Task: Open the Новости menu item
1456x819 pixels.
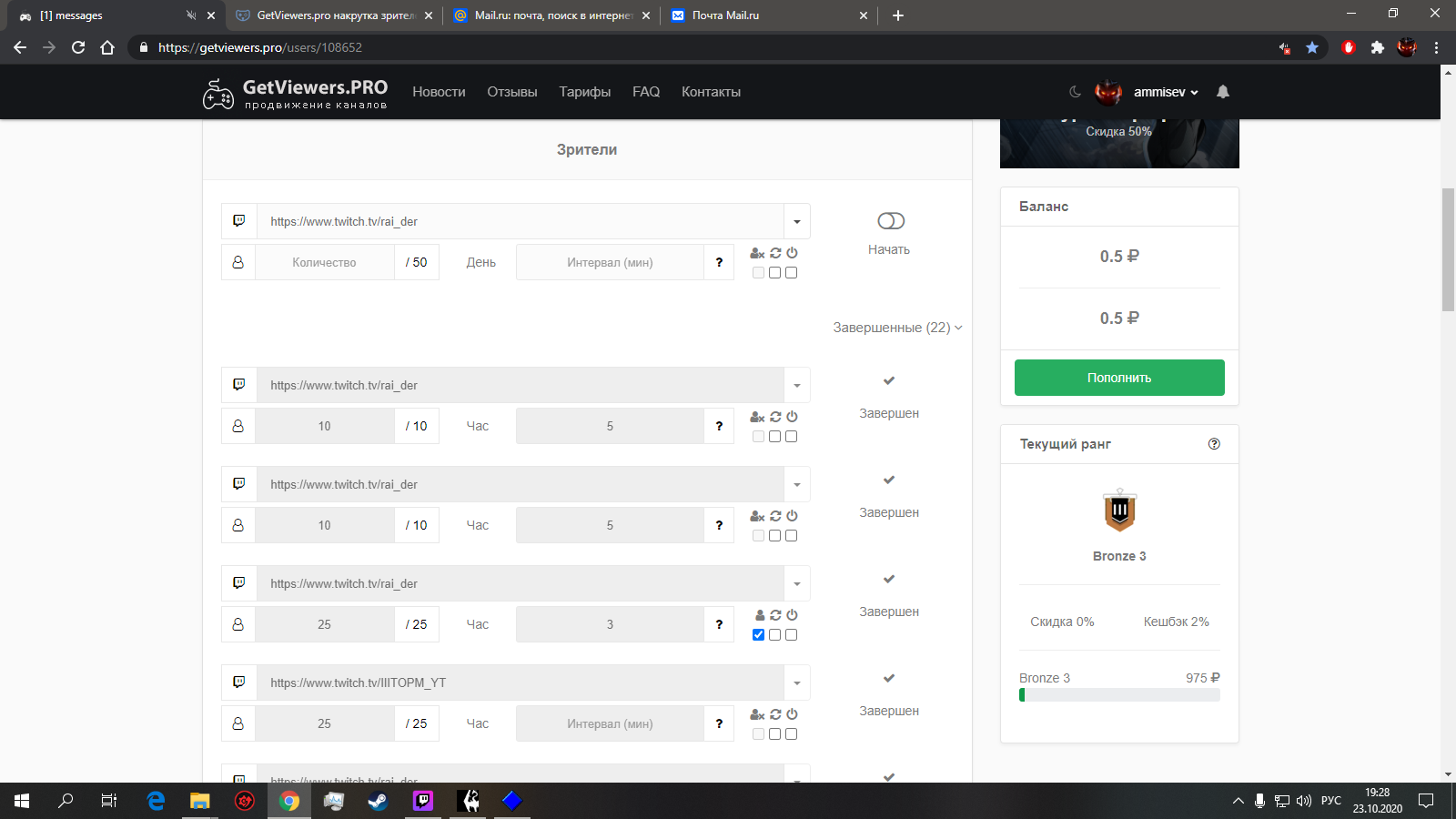Action: click(439, 92)
